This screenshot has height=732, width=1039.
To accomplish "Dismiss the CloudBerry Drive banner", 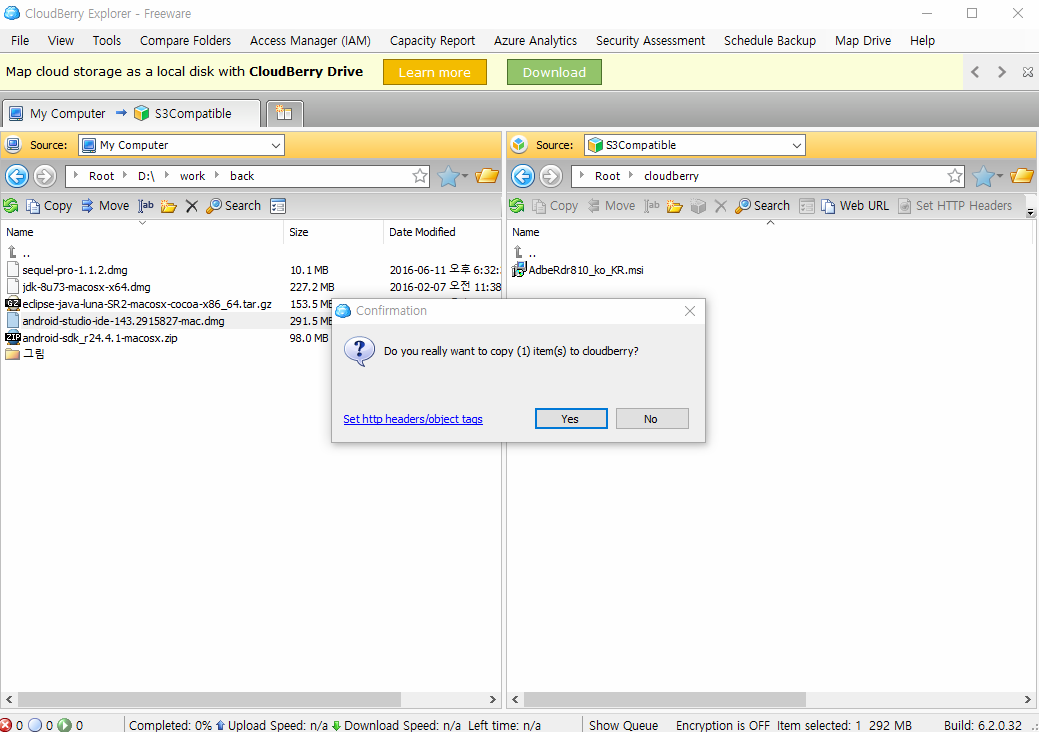I will [1027, 72].
